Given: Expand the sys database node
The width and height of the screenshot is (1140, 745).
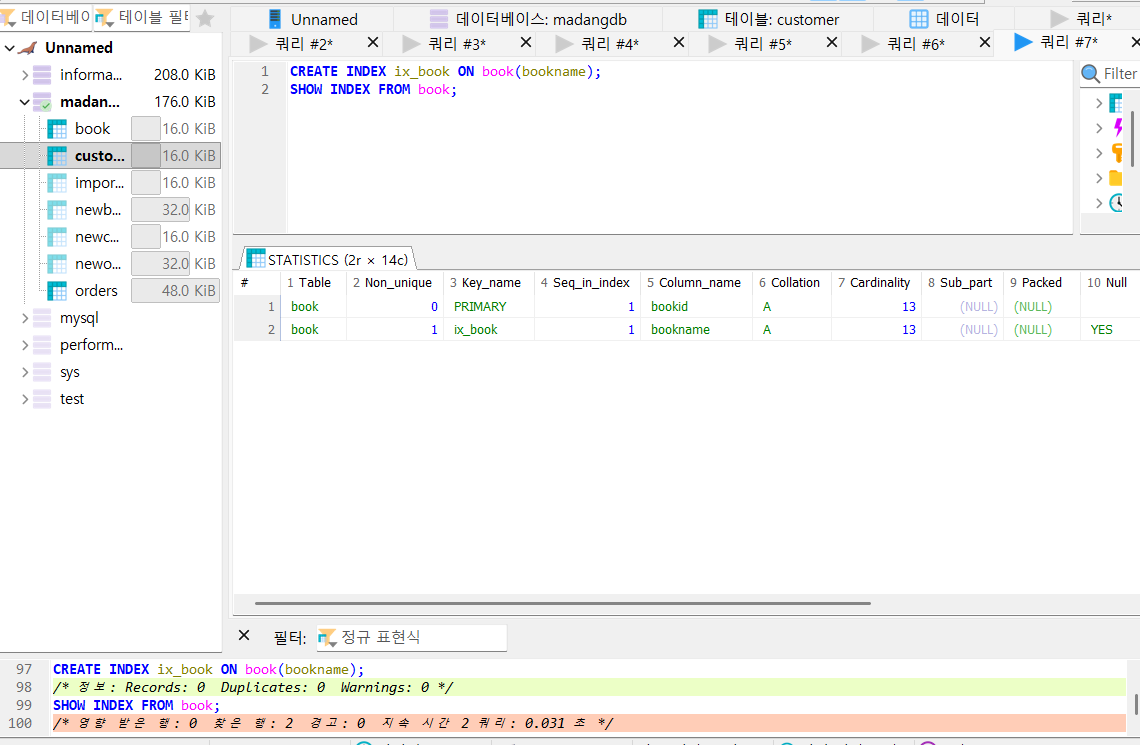Looking at the screenshot, I should [25, 372].
